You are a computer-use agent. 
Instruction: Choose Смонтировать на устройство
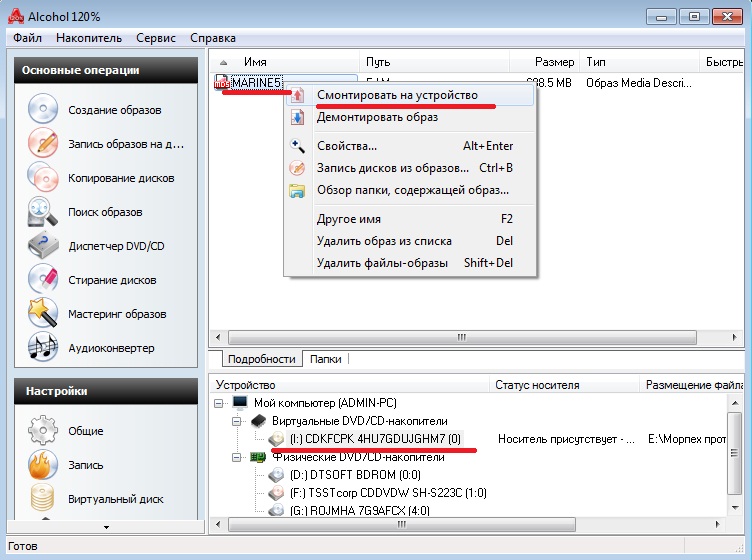410,95
